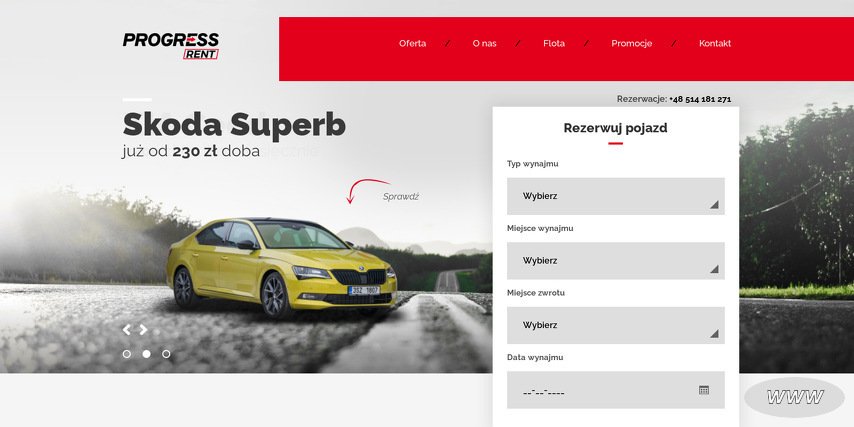The image size is (854, 427).
Task: Click the Skoda Superb heading
Action: pos(234,125)
